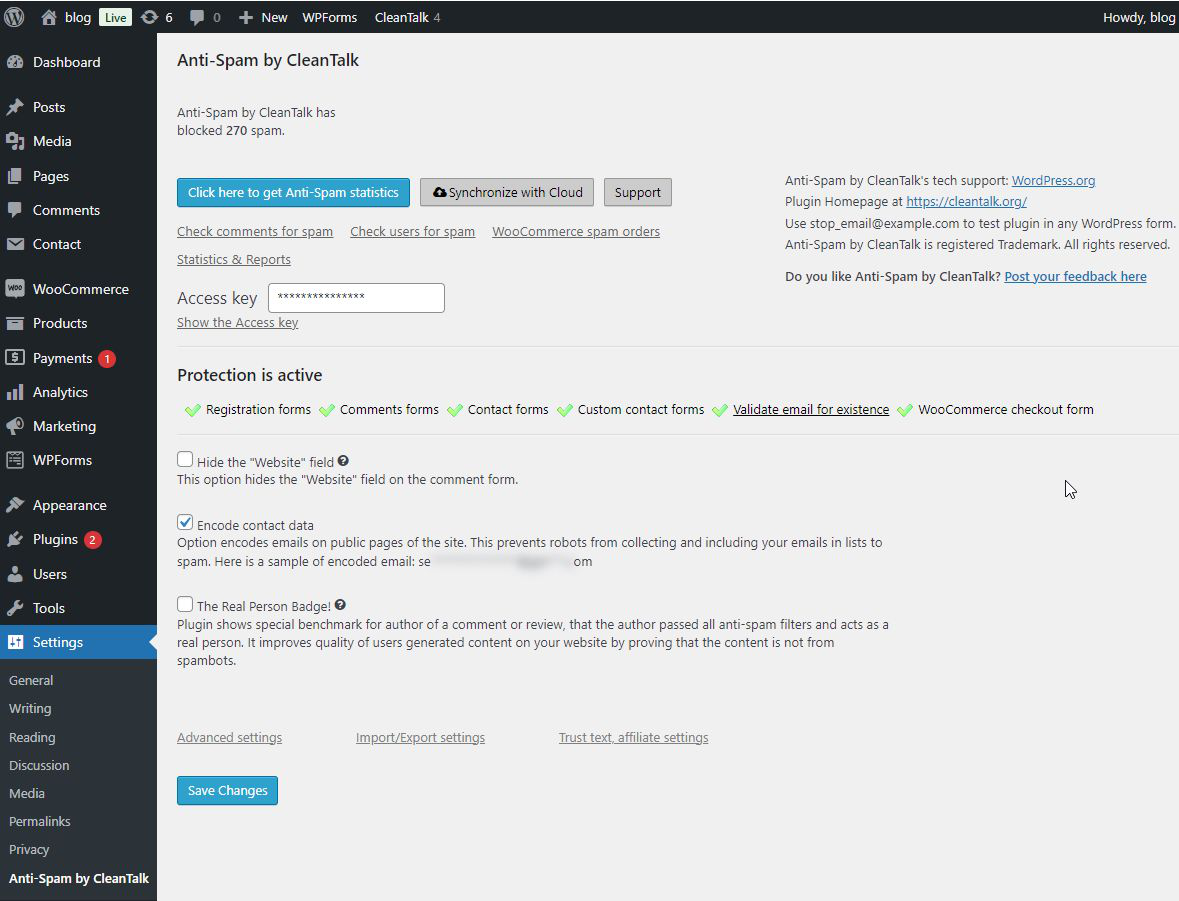The width and height of the screenshot is (1179, 901).
Task: Click the Payments dollar icon
Action: pyautogui.click(x=15, y=358)
